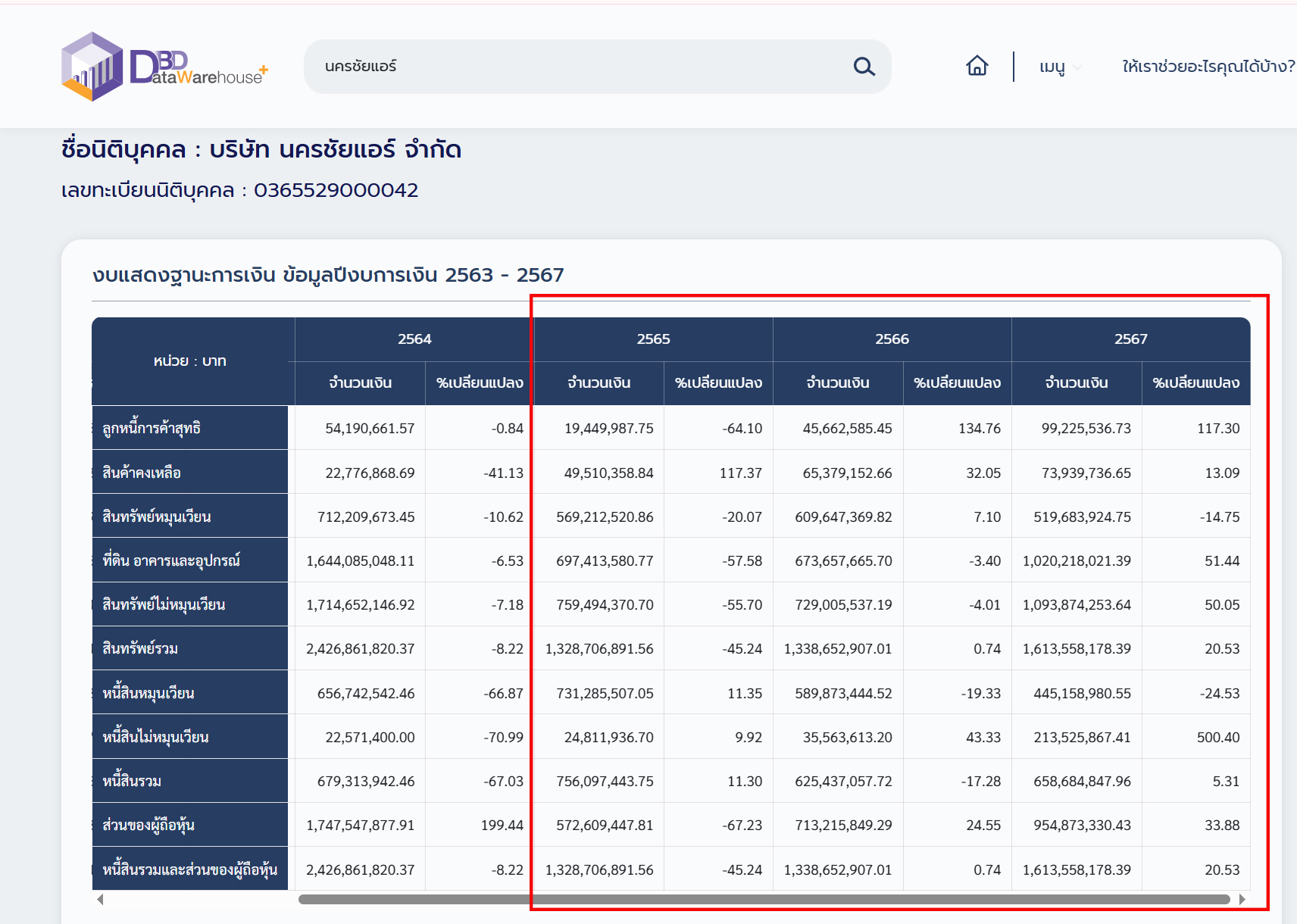The width and height of the screenshot is (1297, 924).
Task: Click the ส่วนของผู้ถือหุ้น row label
Action: pyautogui.click(x=148, y=825)
